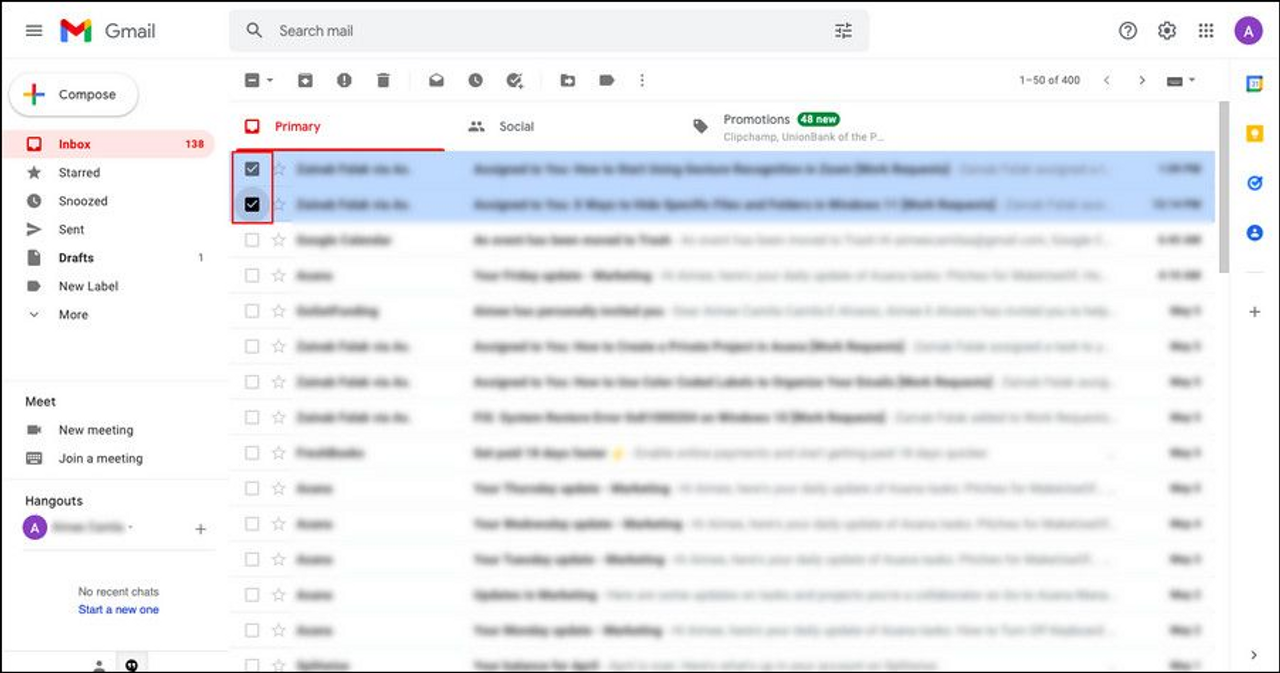Uncheck the second selected email checkbox
Image resolution: width=1280 pixels, height=673 pixels.
(252, 204)
